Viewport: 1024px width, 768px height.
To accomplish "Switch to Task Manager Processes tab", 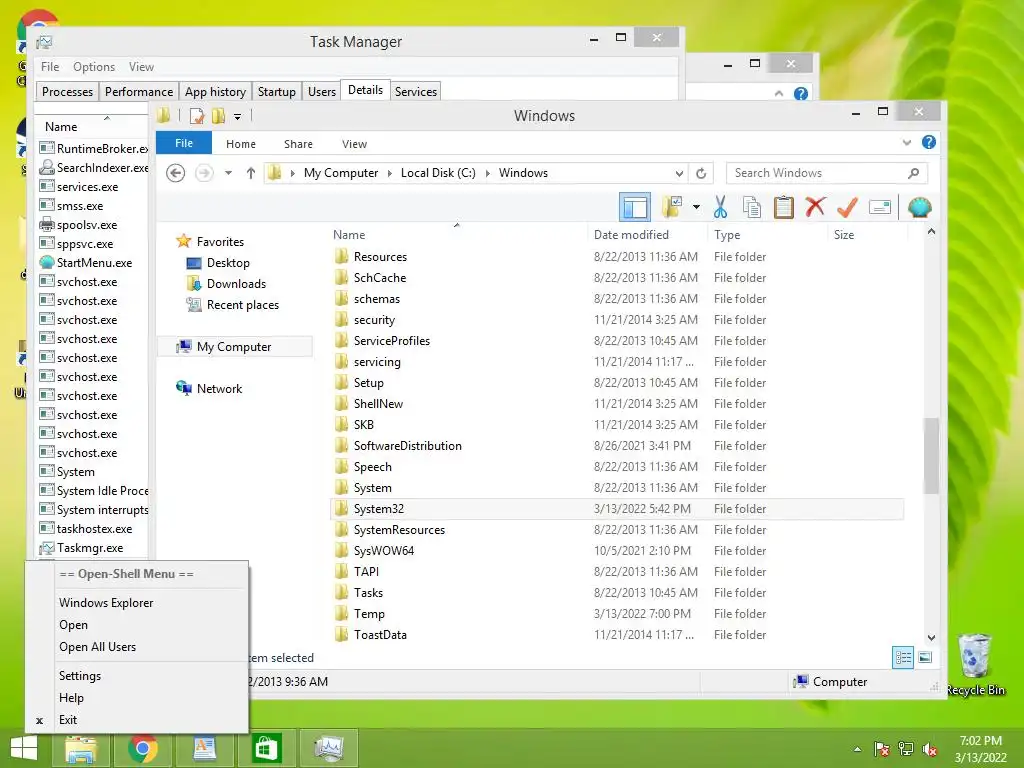I will coord(67,91).
